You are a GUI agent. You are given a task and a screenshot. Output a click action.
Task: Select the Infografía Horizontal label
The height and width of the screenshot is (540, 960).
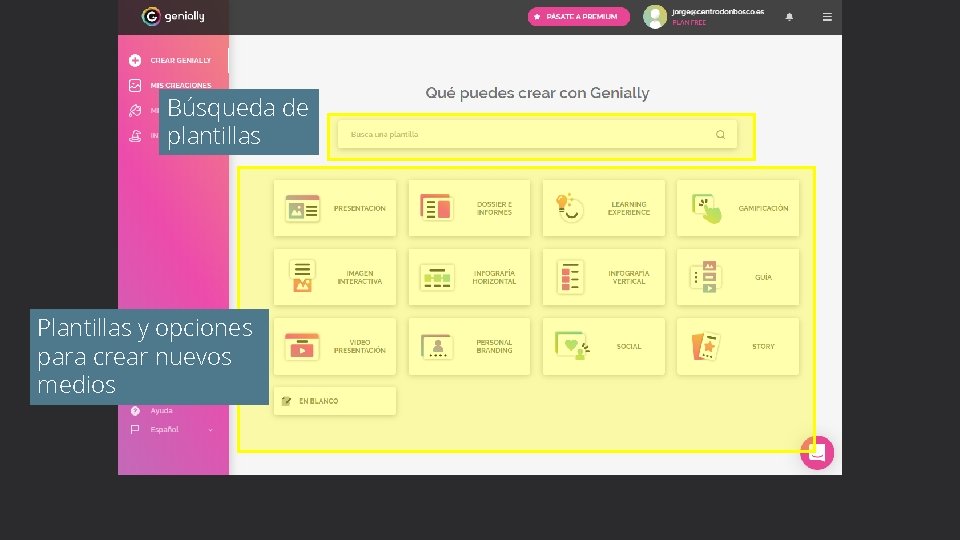click(494, 277)
